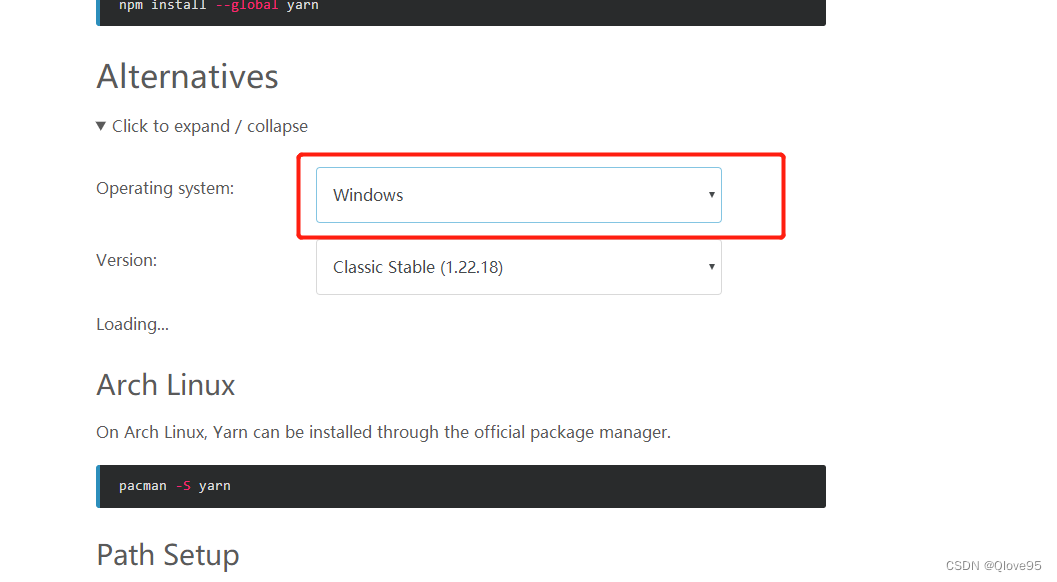Click the Arch Linux package manager paragraph
The image size is (1057, 582).
coord(384,432)
